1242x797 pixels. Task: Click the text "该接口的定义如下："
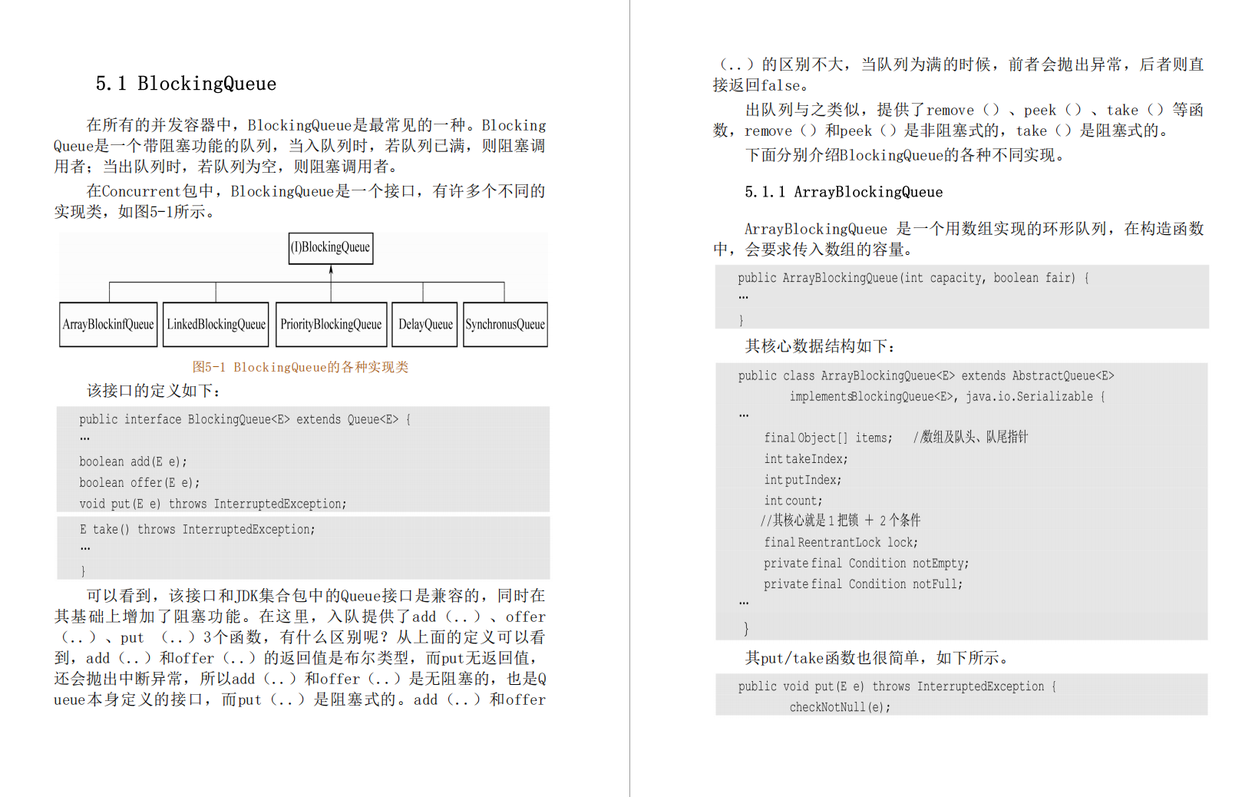[154, 390]
